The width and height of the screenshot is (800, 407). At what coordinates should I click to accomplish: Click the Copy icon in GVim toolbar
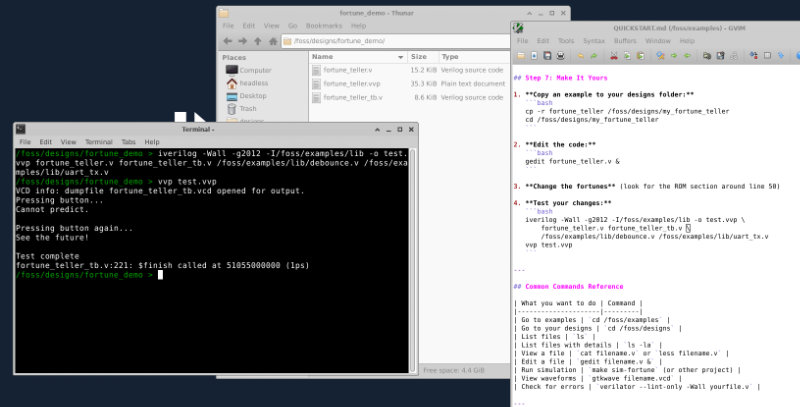pyautogui.click(x=627, y=56)
